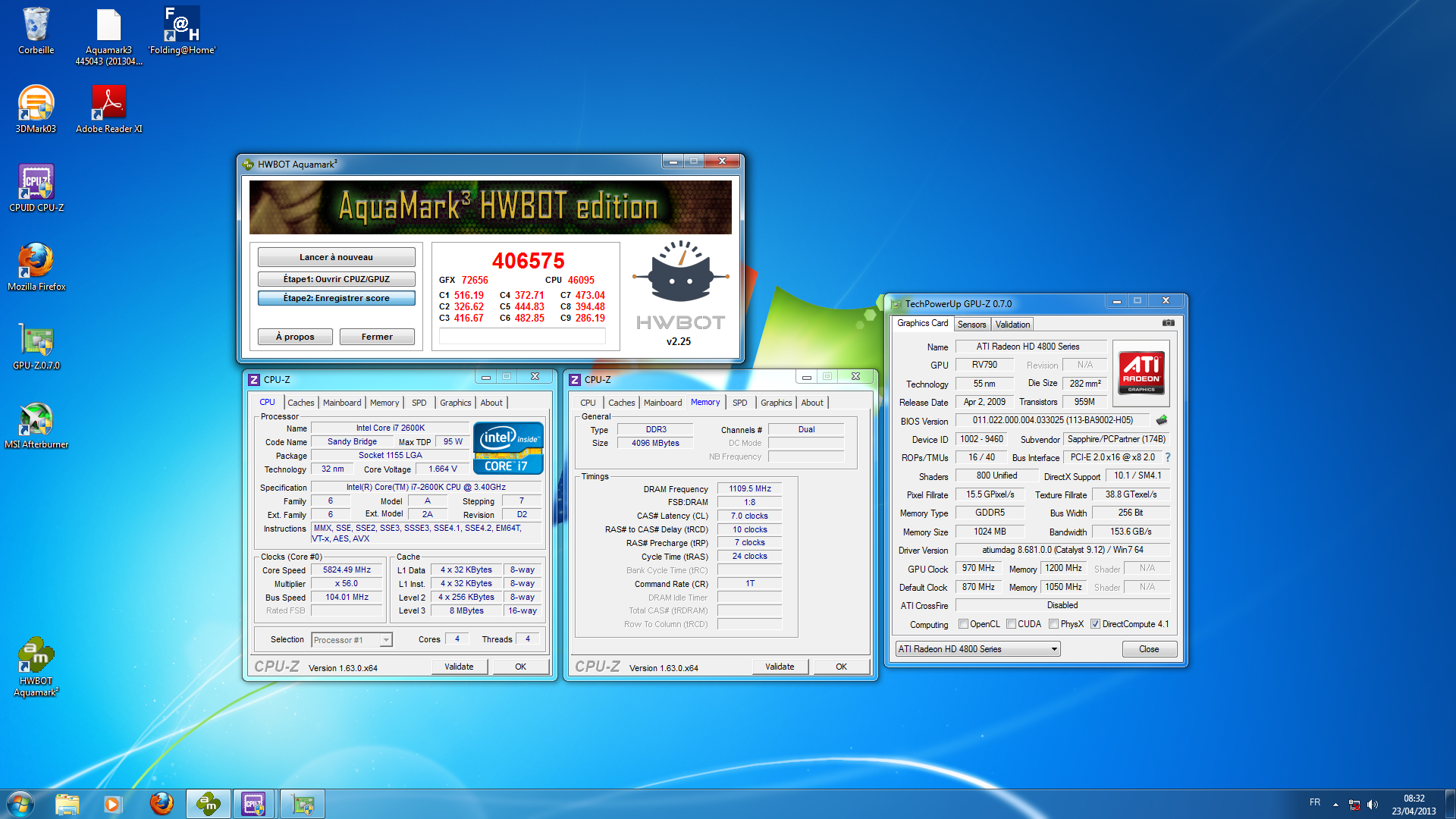This screenshot has height=819, width=1456.
Task: Open Windows Media Player from the taskbar
Action: (113, 804)
